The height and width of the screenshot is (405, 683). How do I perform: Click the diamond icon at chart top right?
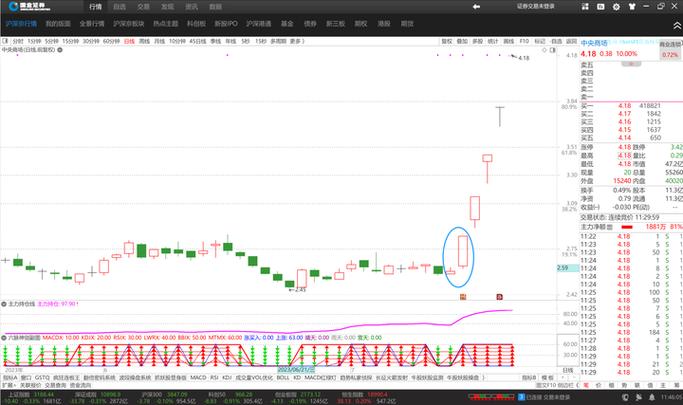(544, 50)
